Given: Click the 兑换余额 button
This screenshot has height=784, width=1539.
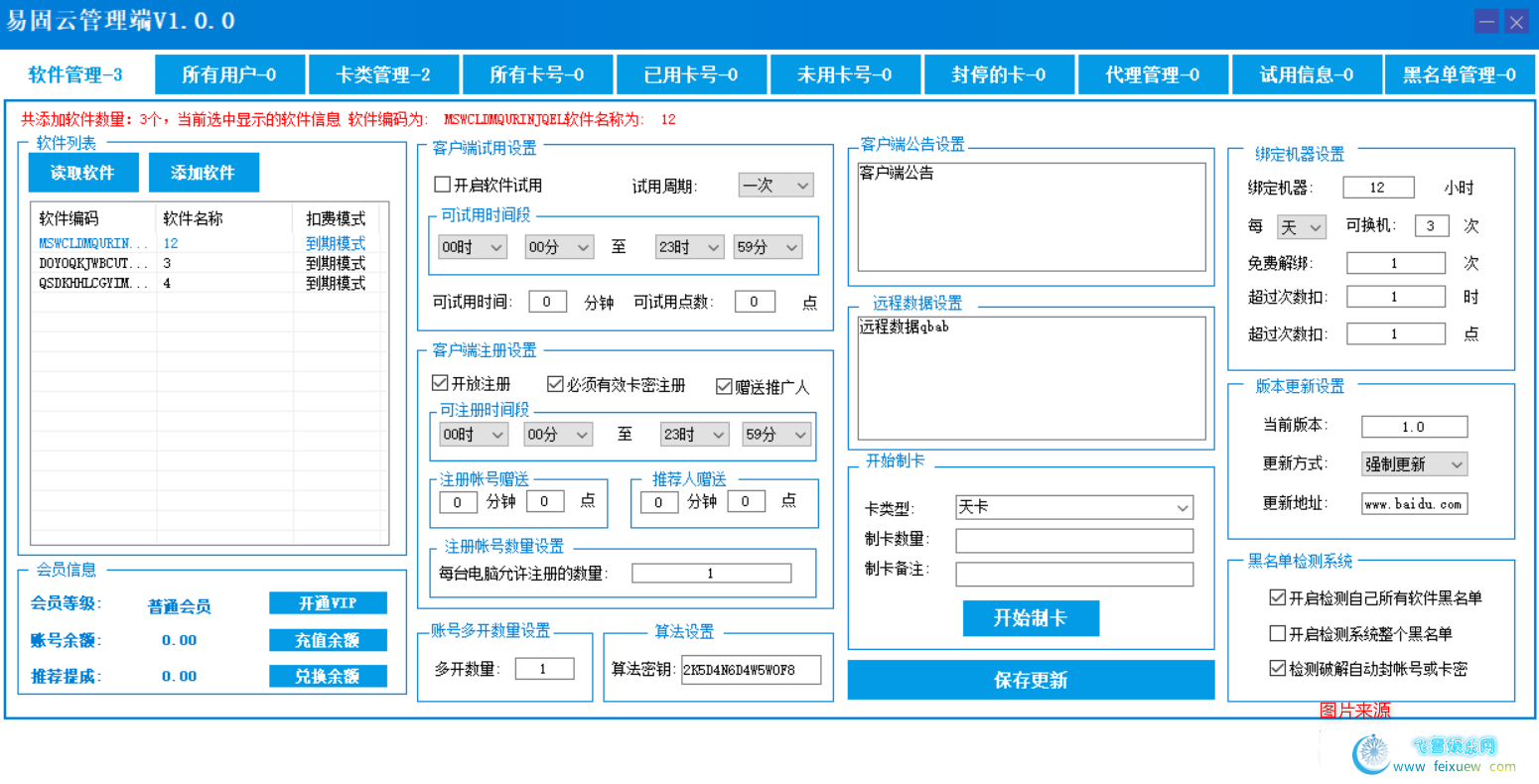Looking at the screenshot, I should click(x=328, y=676).
